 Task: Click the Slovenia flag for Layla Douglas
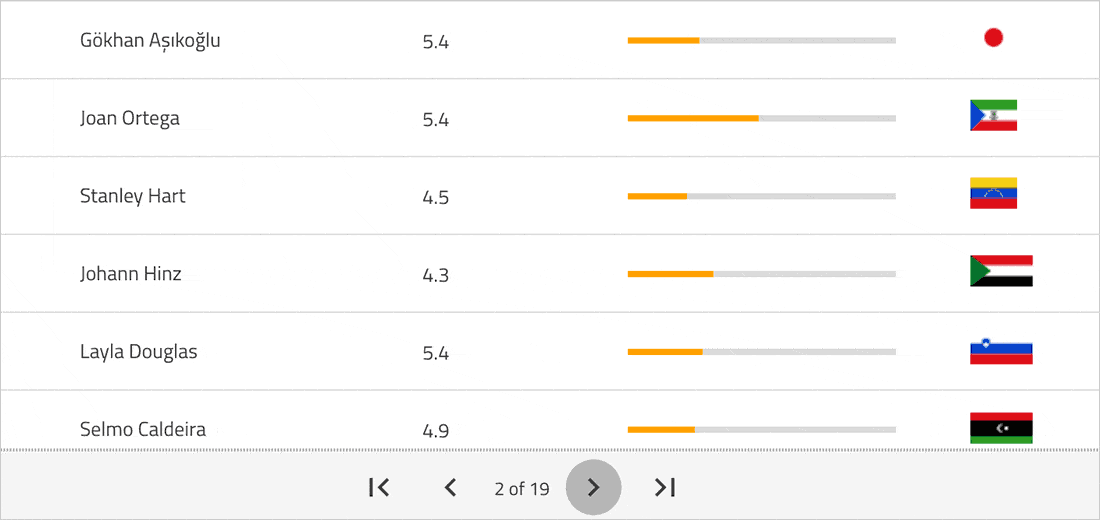[1001, 349]
